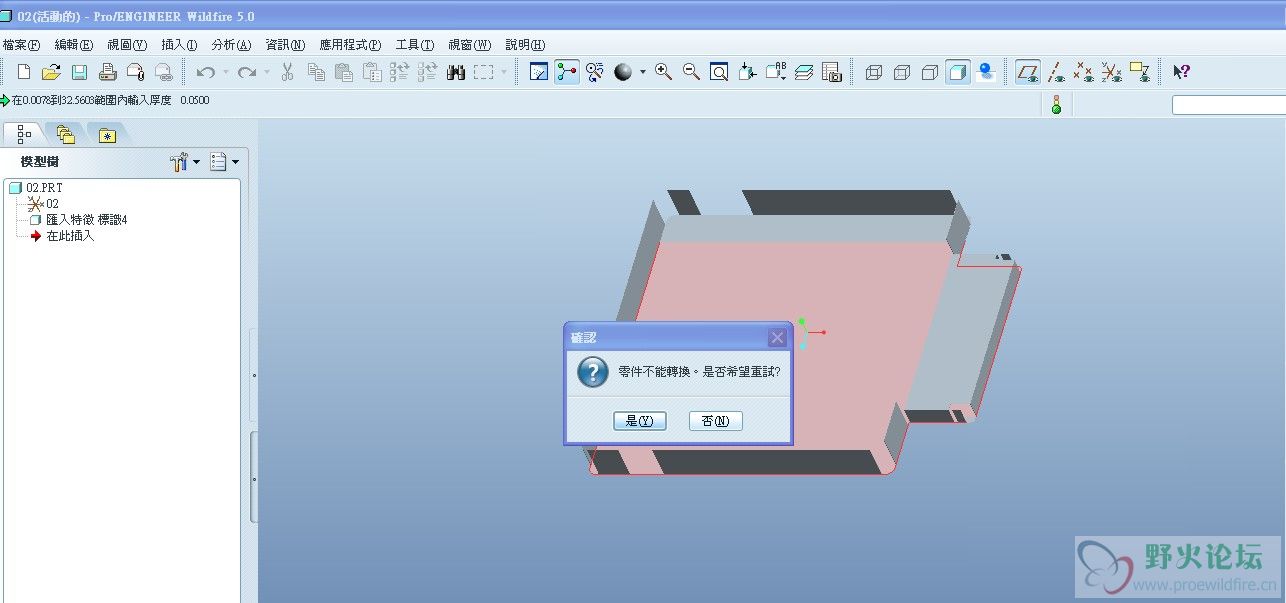Click the reorient view icon

(x=747, y=72)
